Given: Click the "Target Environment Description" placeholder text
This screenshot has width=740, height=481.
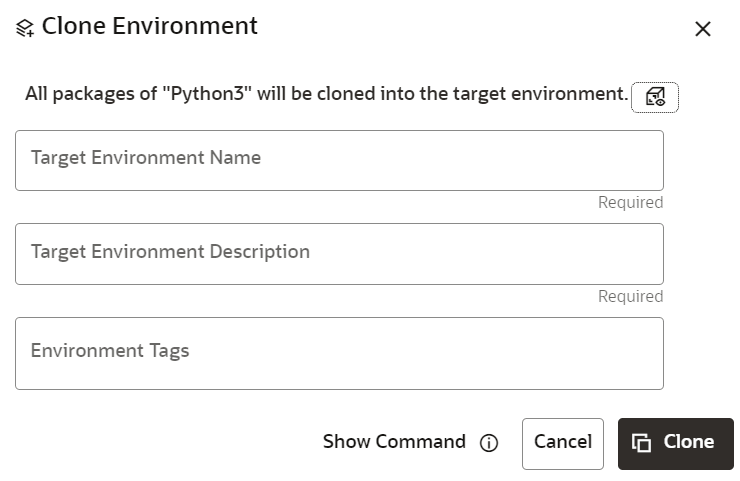Looking at the screenshot, I should coord(170,252).
